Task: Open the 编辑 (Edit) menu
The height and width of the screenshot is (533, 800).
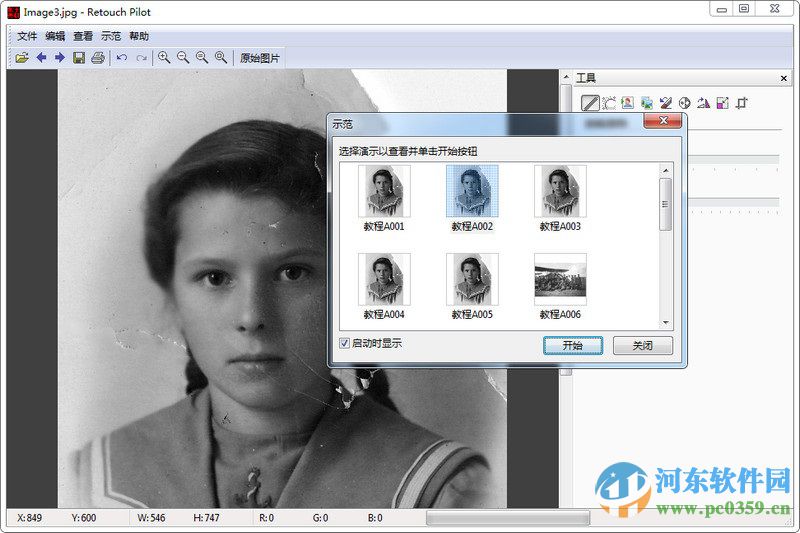Action: 55,36
